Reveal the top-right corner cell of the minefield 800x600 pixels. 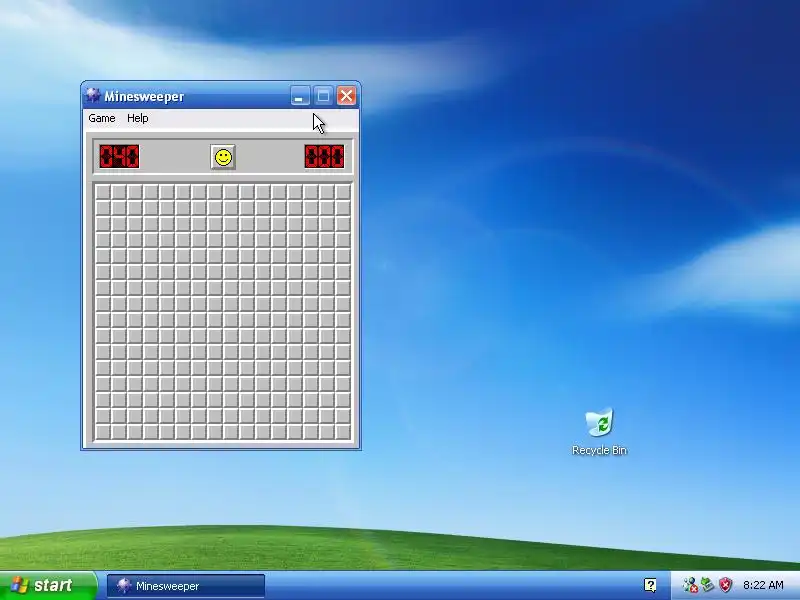[x=343, y=192]
